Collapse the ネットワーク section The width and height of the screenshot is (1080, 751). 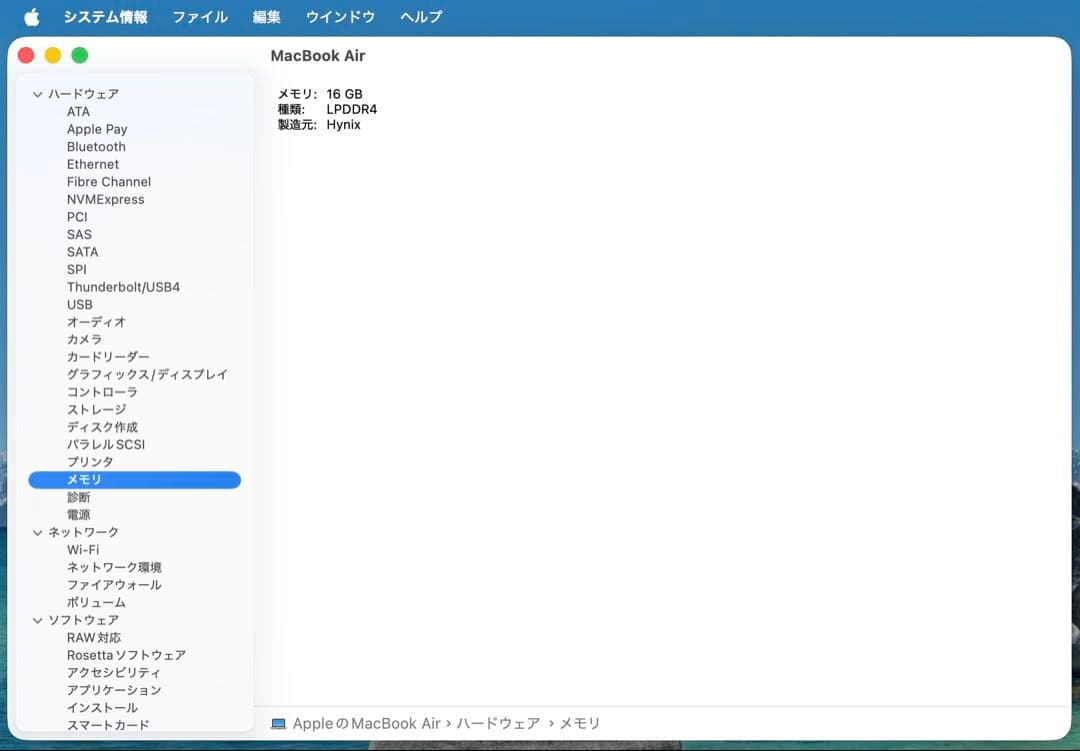[x=38, y=532]
